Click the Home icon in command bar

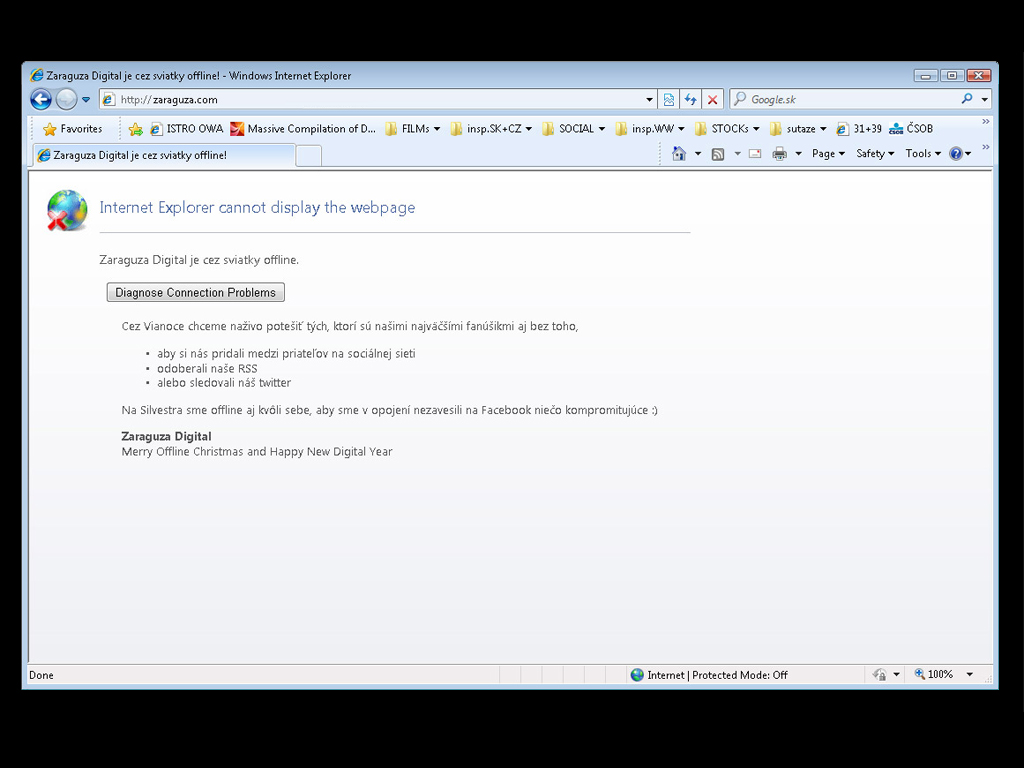pyautogui.click(x=679, y=153)
